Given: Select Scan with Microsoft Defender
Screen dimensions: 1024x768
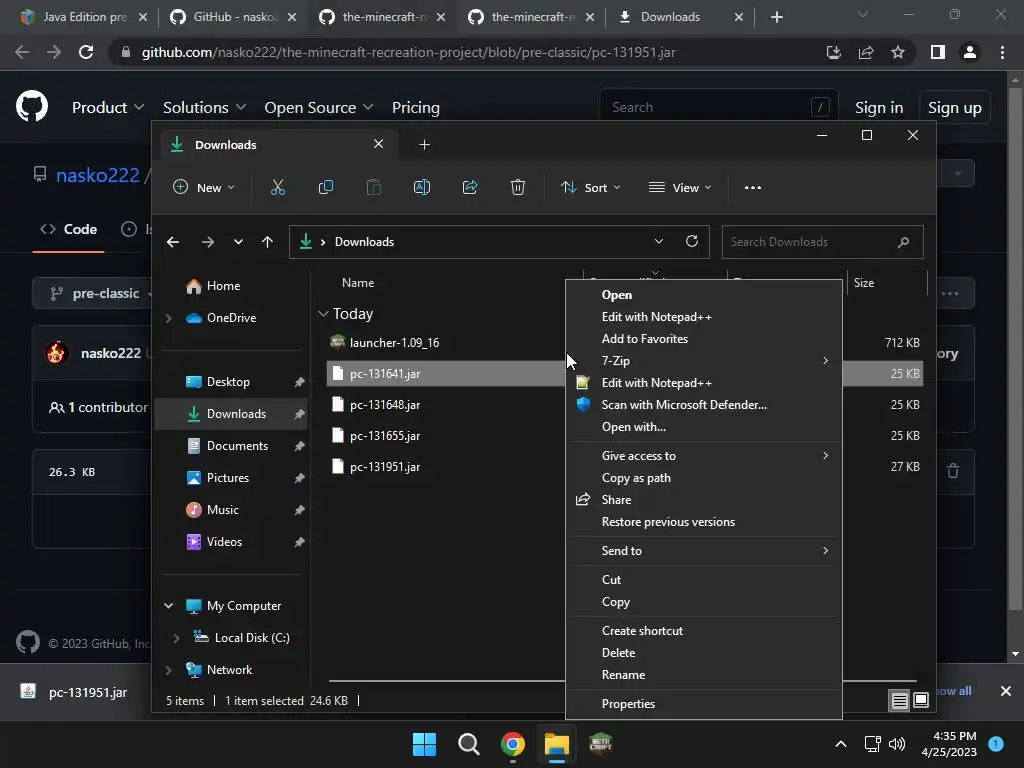Looking at the screenshot, I should (x=703, y=404).
